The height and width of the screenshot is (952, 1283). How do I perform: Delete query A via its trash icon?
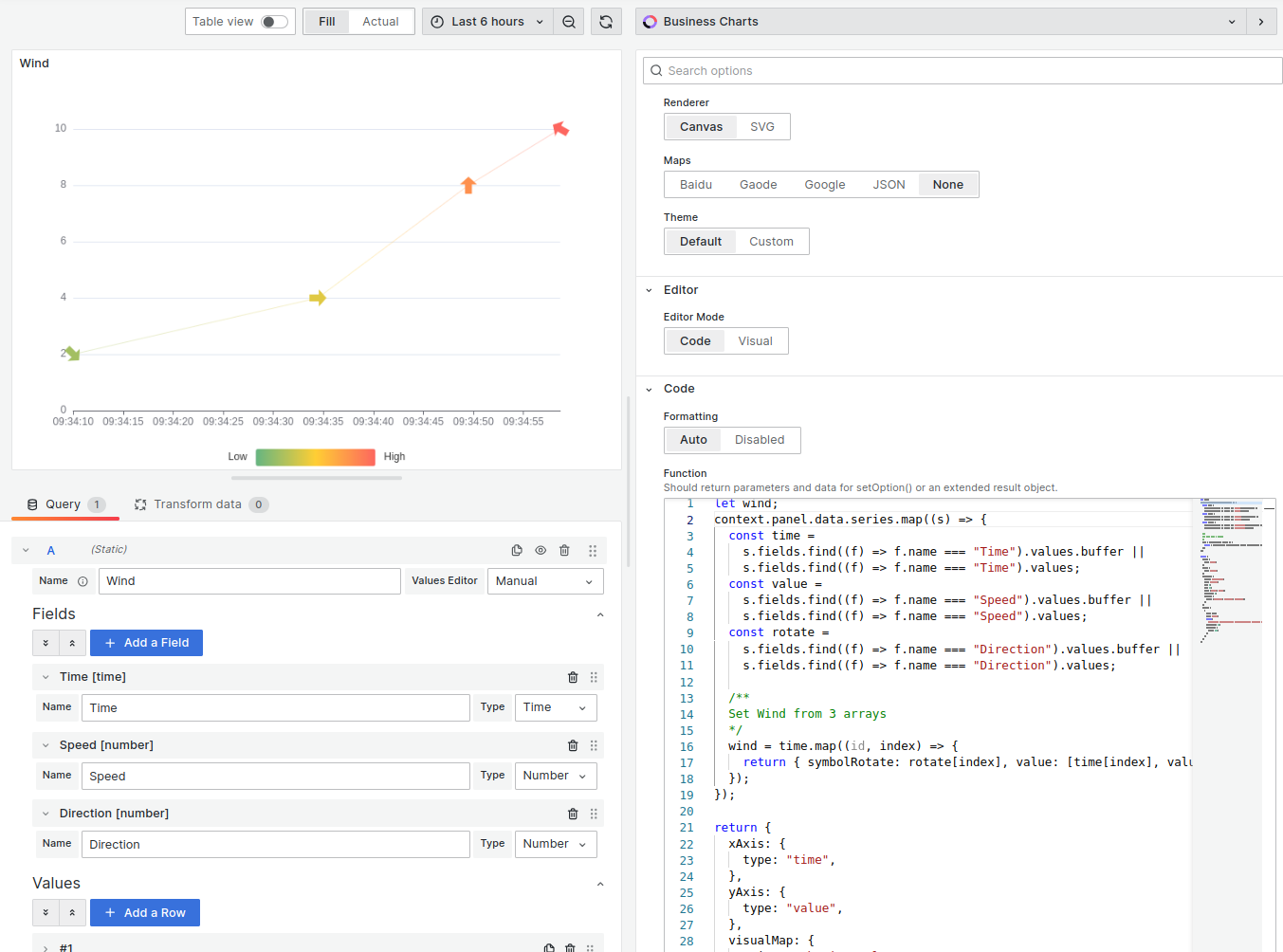(564, 550)
